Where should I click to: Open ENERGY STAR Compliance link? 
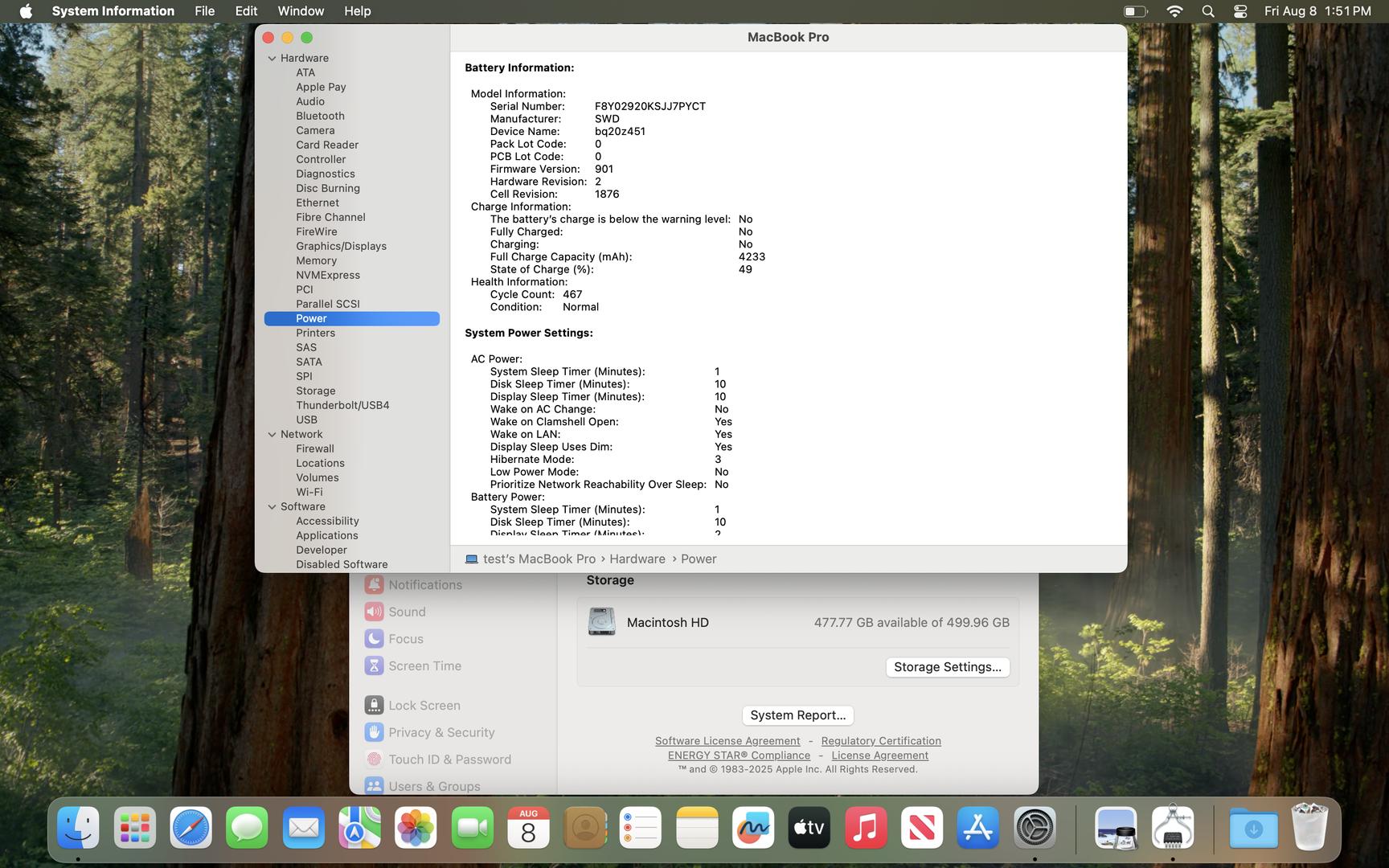coord(739,755)
